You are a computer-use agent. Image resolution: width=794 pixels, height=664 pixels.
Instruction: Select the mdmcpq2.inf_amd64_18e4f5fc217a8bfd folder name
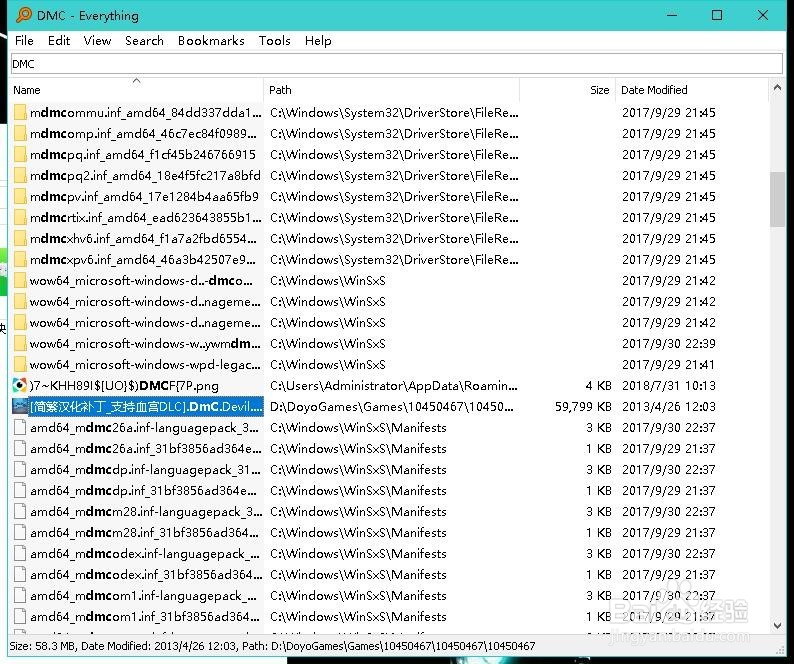pos(145,175)
